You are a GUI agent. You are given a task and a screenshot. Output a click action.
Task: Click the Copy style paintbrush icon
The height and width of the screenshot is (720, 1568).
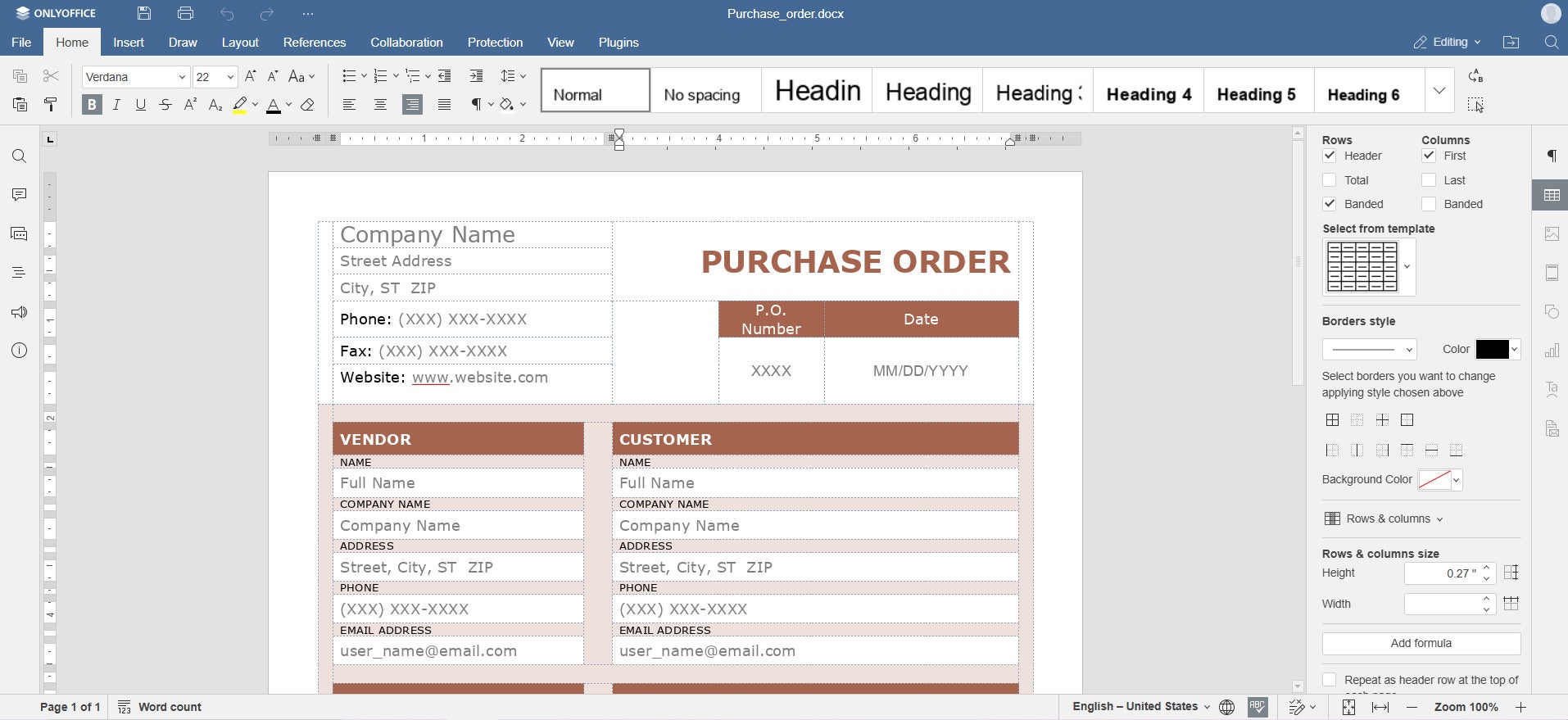51,105
